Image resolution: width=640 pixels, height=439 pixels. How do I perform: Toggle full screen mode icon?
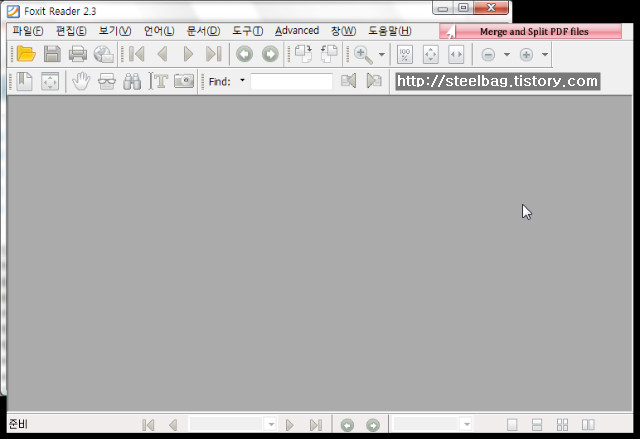pyautogui.click(x=50, y=81)
